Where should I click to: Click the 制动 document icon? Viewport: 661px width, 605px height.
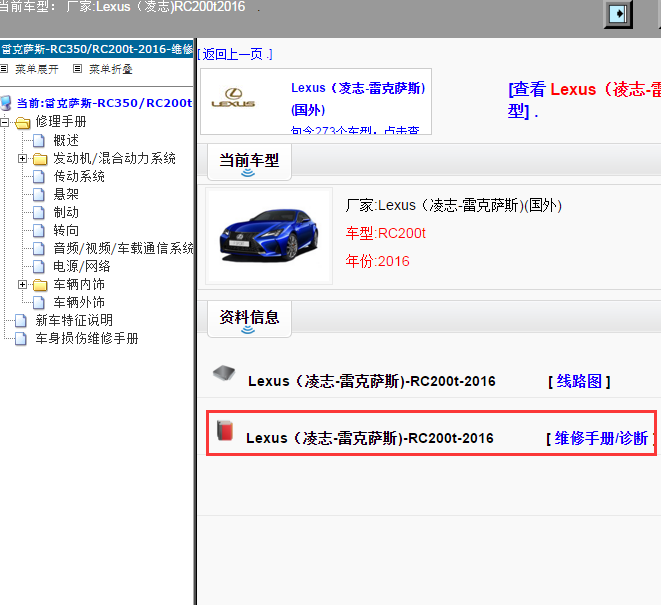click(x=38, y=212)
